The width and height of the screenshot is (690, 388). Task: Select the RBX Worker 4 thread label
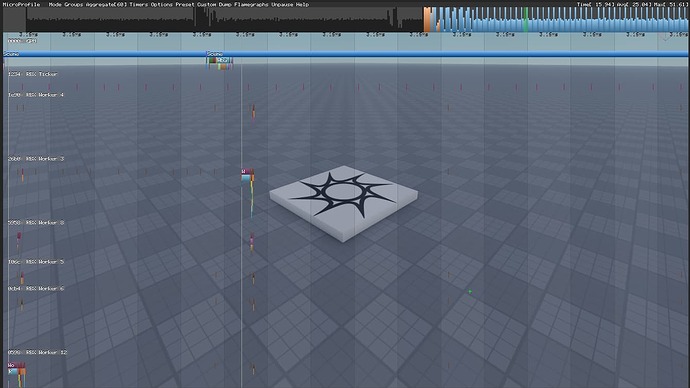(x=36, y=95)
